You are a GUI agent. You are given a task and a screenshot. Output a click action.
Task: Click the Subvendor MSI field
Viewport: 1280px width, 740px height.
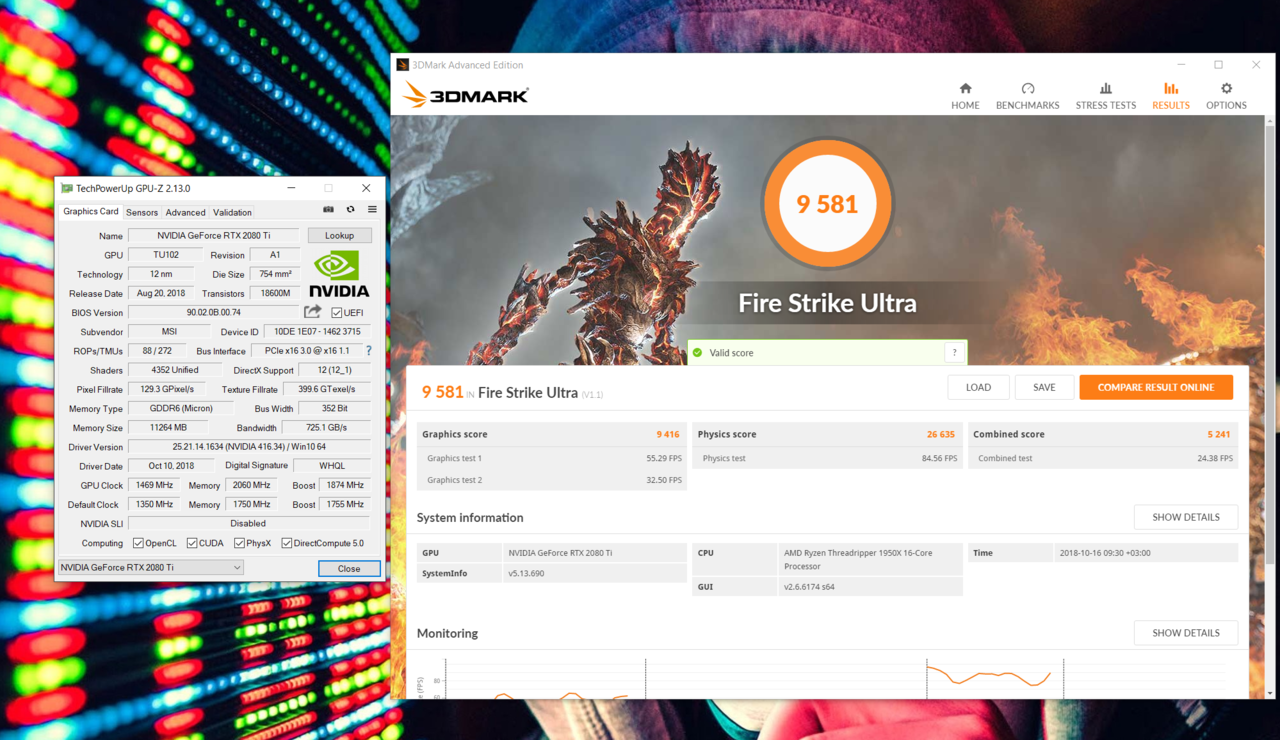tap(169, 332)
